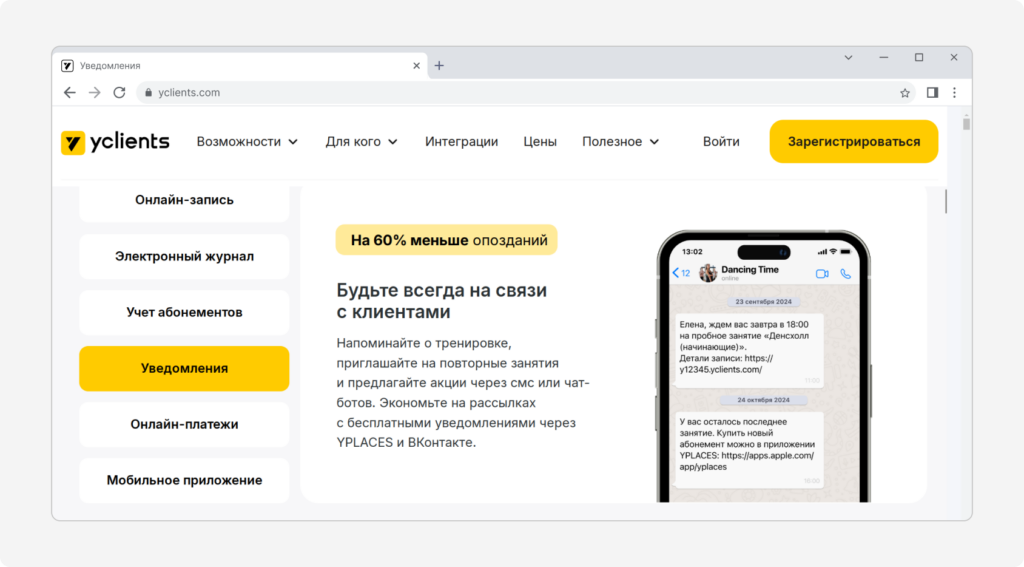
Task: Expand the Для кого dropdown menu
Action: pyautogui.click(x=361, y=142)
